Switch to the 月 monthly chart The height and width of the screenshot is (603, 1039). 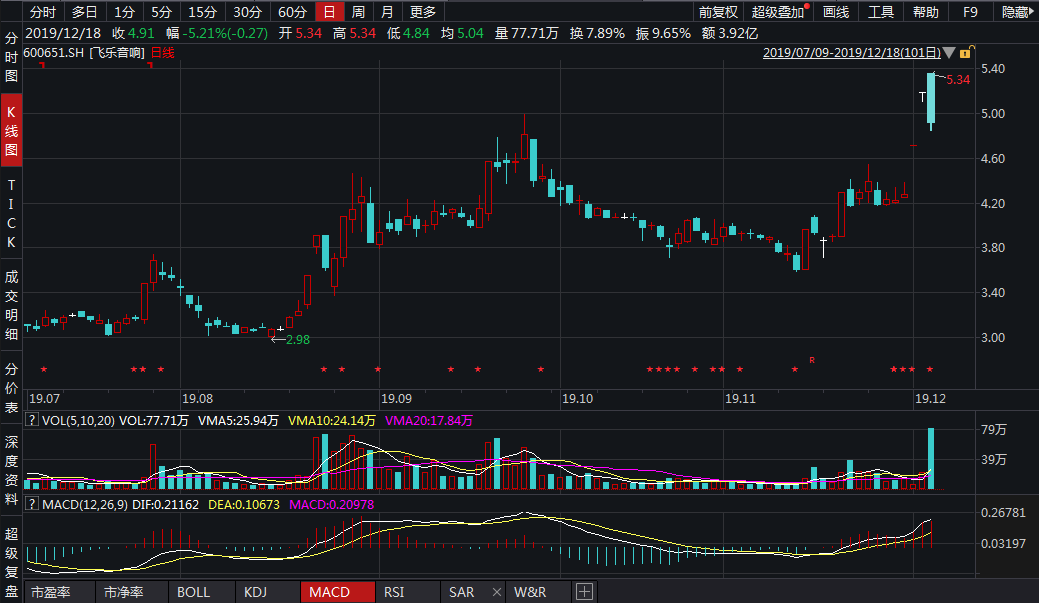387,12
